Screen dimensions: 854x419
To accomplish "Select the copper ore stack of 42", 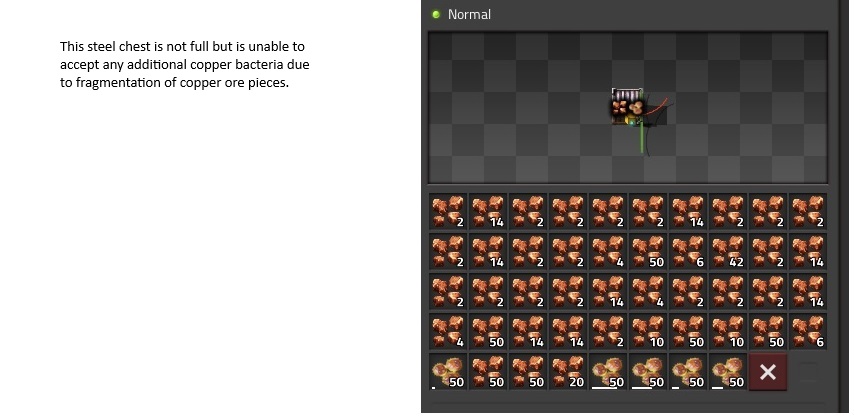I will [728, 252].
